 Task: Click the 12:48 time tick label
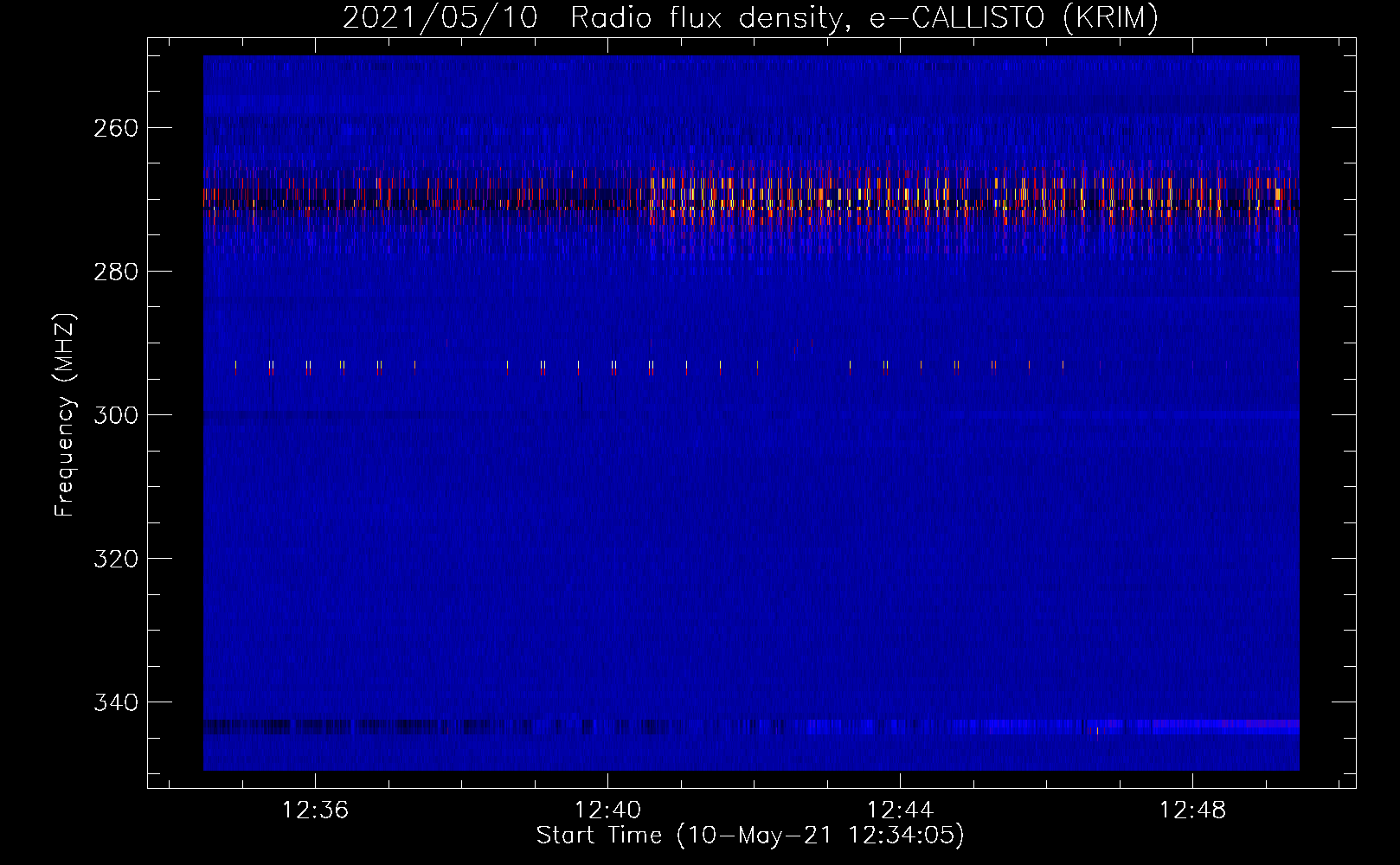[x=1192, y=811]
